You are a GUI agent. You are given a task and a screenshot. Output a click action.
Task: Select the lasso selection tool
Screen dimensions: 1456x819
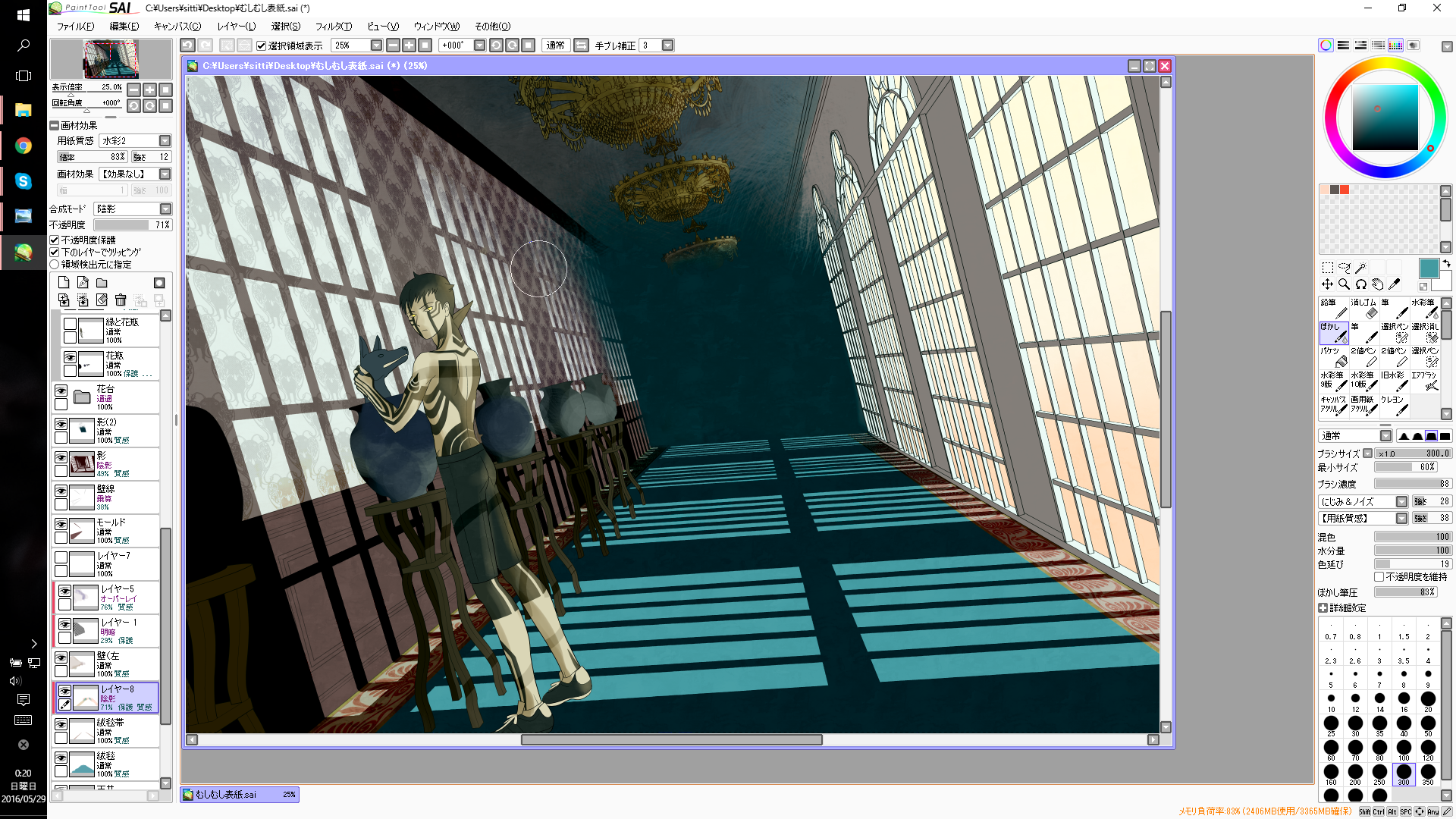click(x=1344, y=268)
